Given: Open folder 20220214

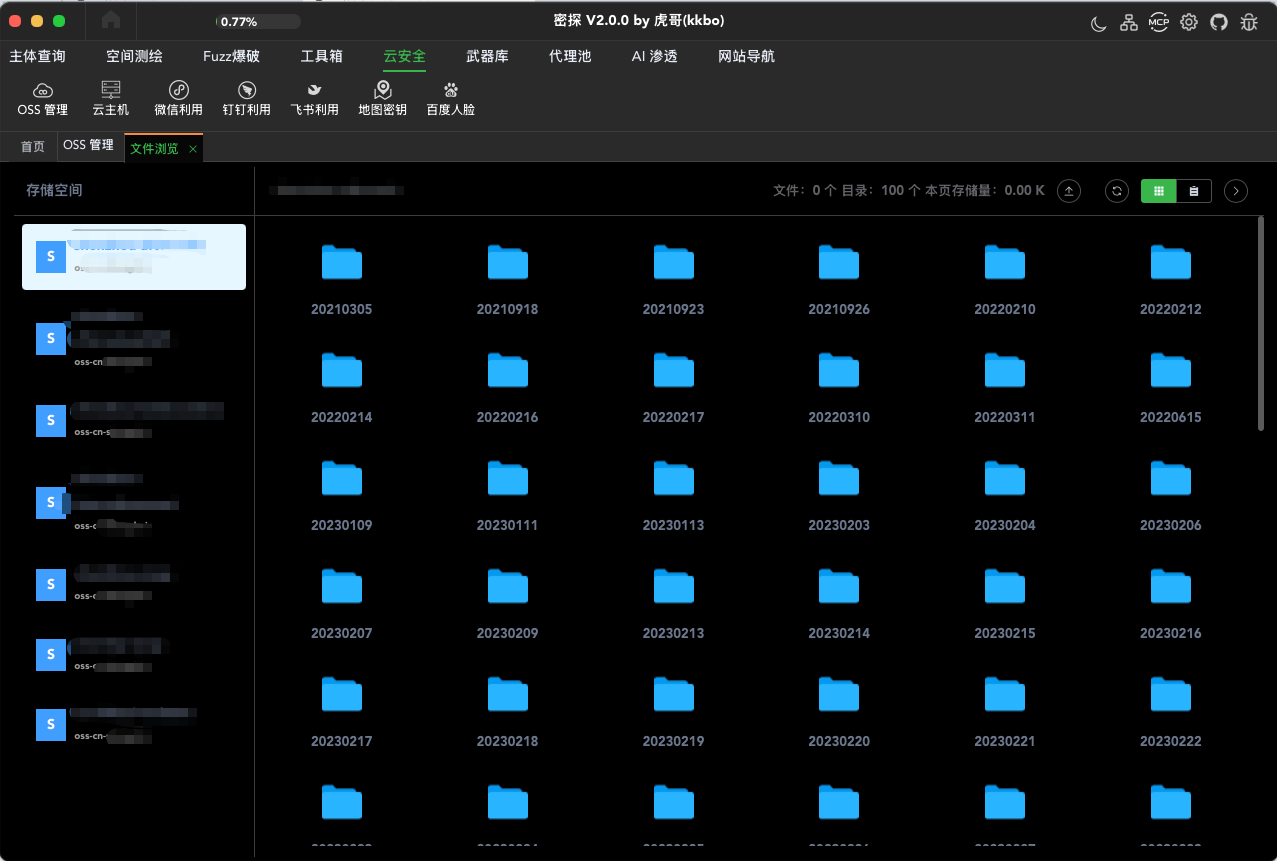Looking at the screenshot, I should (x=342, y=387).
